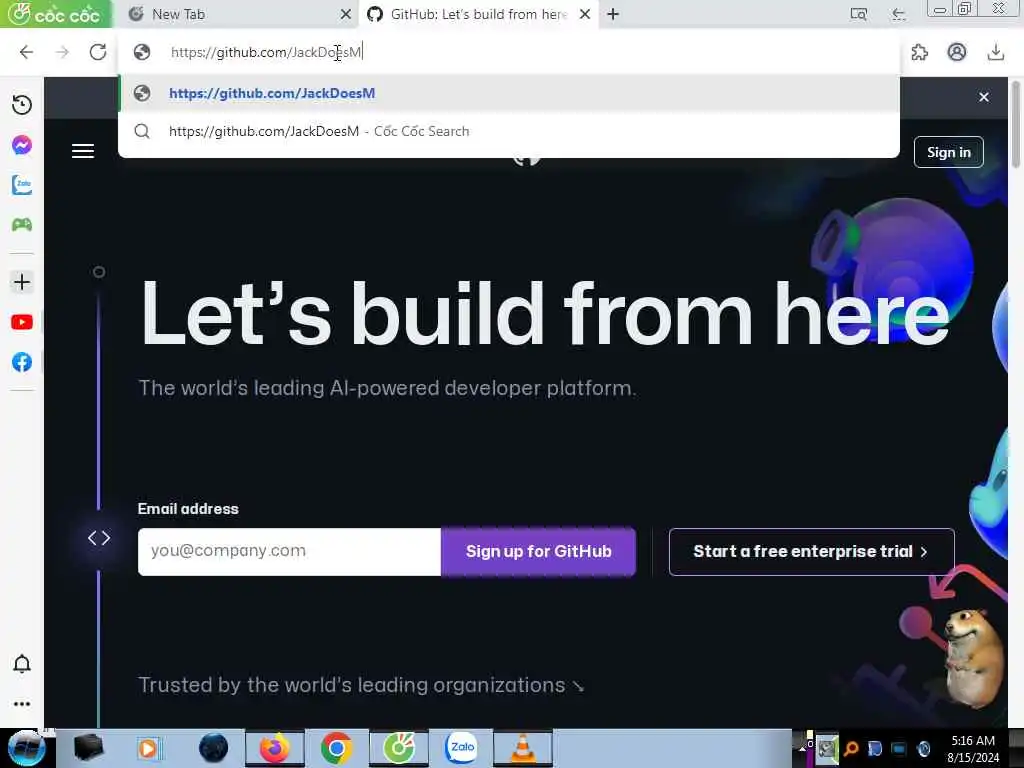Click the page vertical scrollbar
1024x768 pixels.
(1016, 124)
